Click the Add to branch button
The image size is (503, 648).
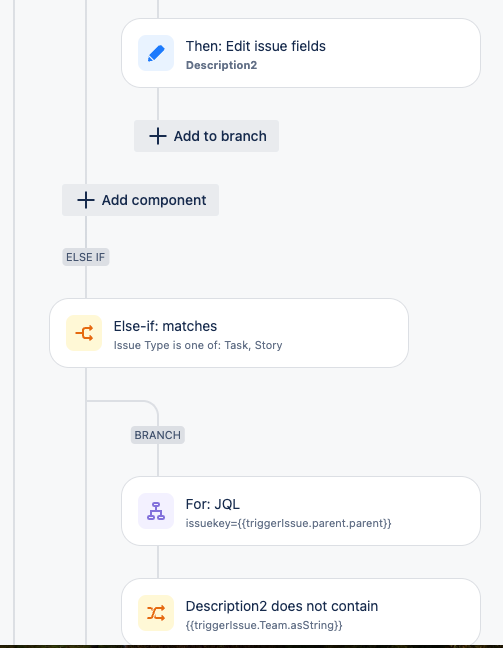tap(206, 136)
